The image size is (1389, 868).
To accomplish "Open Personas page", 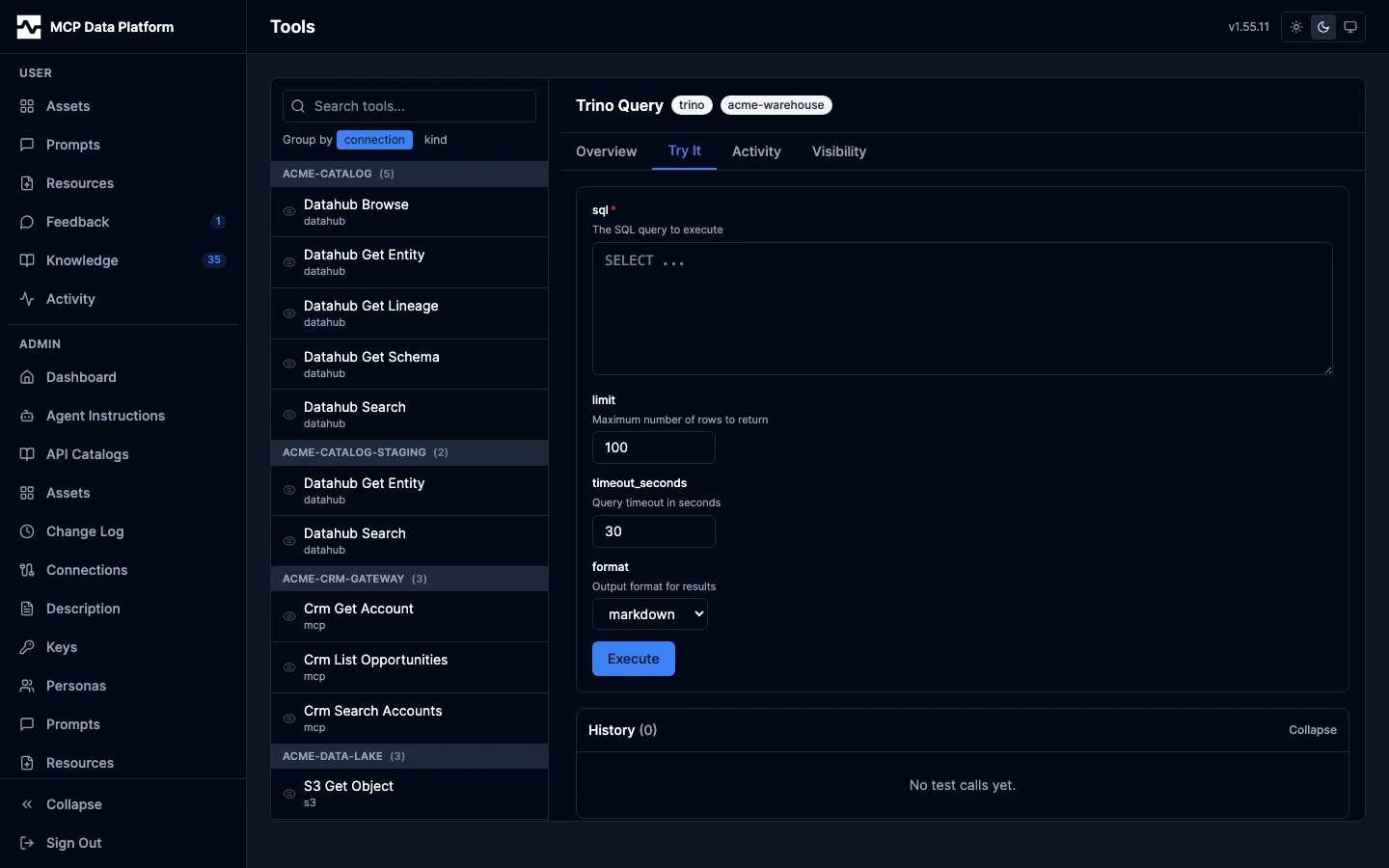I will coord(123,686).
